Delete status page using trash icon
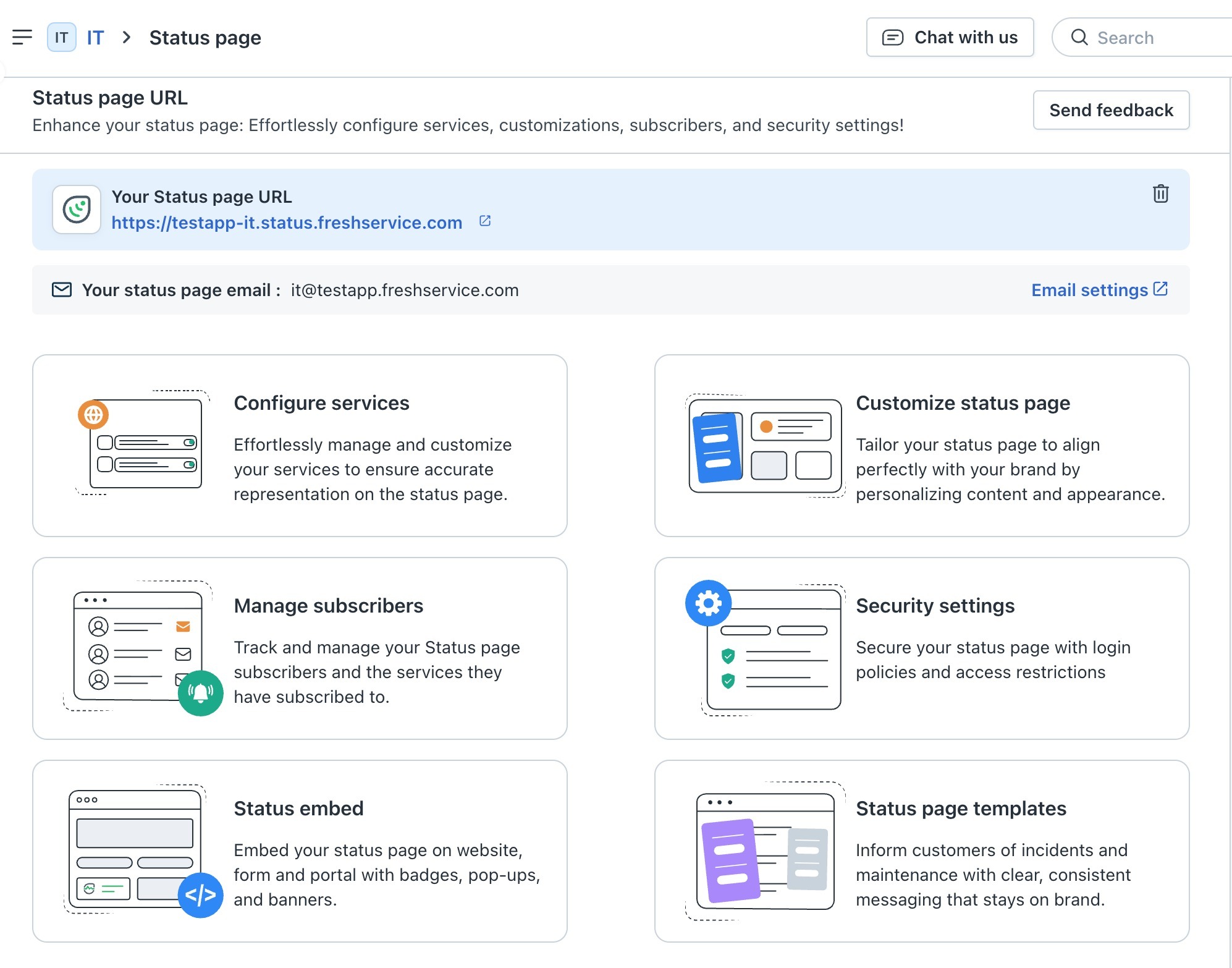 coord(1160,193)
